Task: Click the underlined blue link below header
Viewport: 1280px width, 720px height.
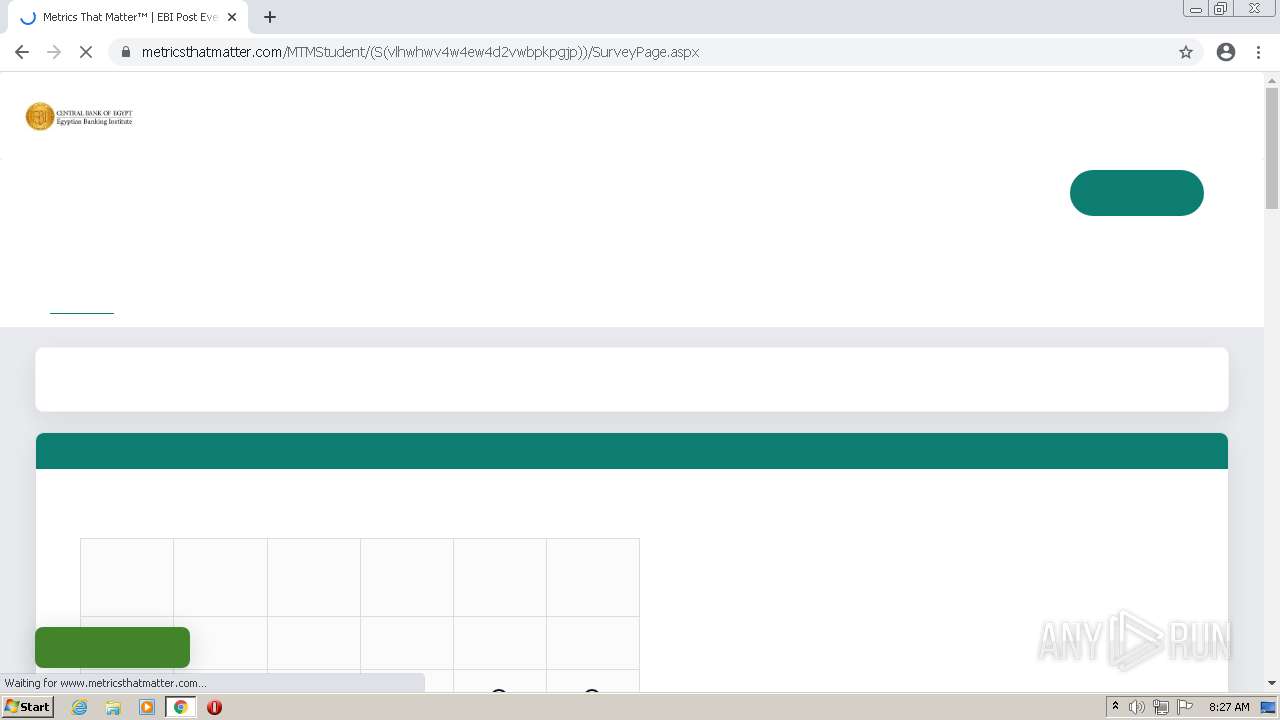Action: [x=82, y=312]
